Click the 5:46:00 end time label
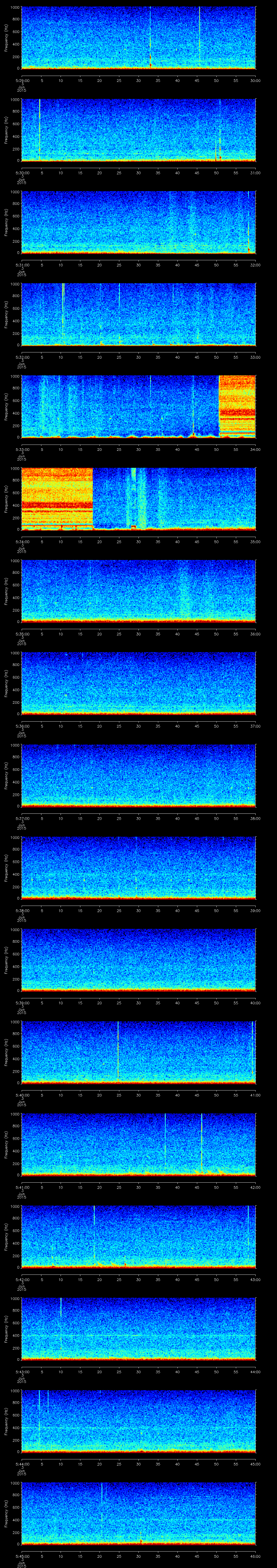The width and height of the screenshot is (277, 1568). (x=255, y=1556)
